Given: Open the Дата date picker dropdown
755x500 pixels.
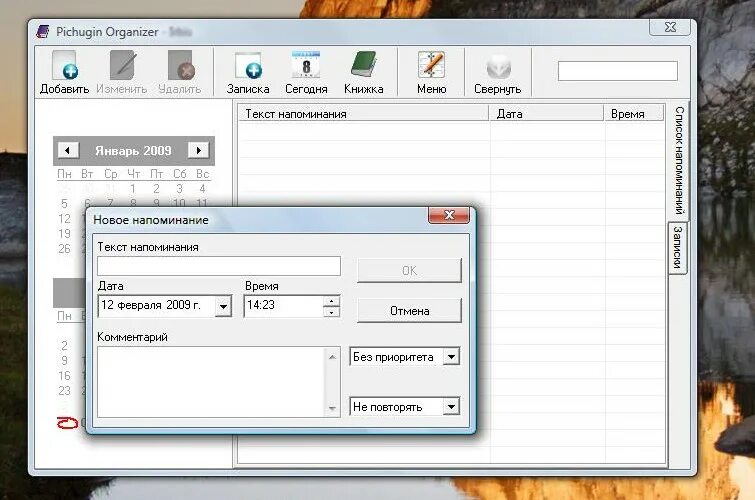Looking at the screenshot, I should [x=223, y=306].
